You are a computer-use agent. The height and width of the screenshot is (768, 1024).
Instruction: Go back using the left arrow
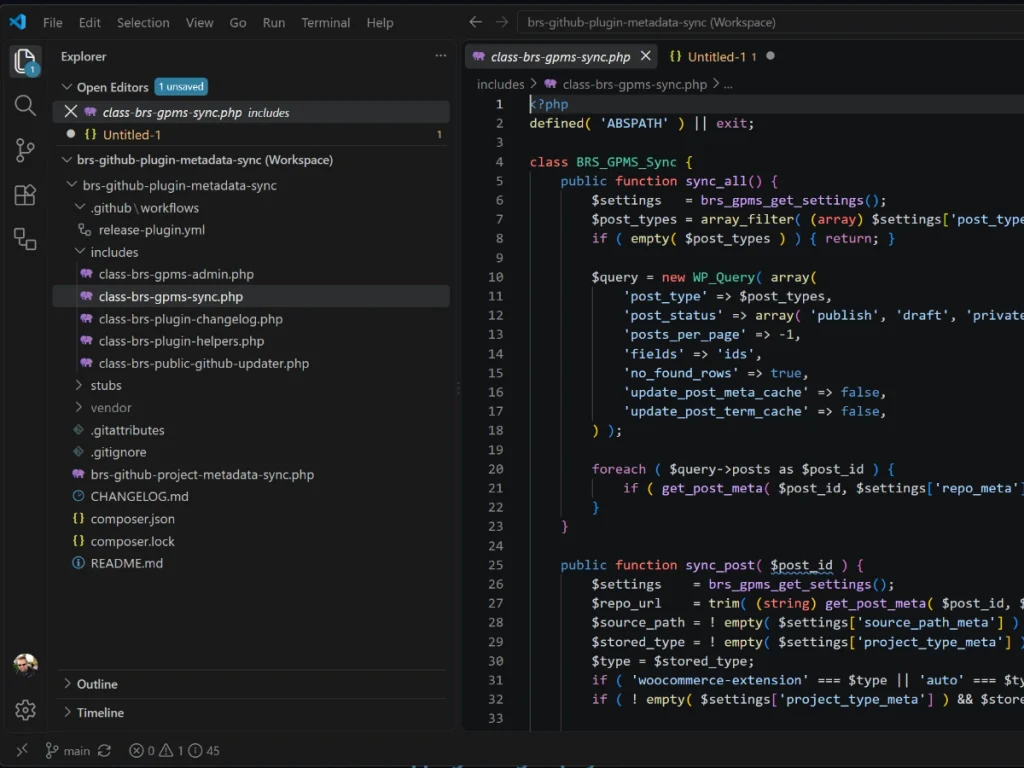475,22
